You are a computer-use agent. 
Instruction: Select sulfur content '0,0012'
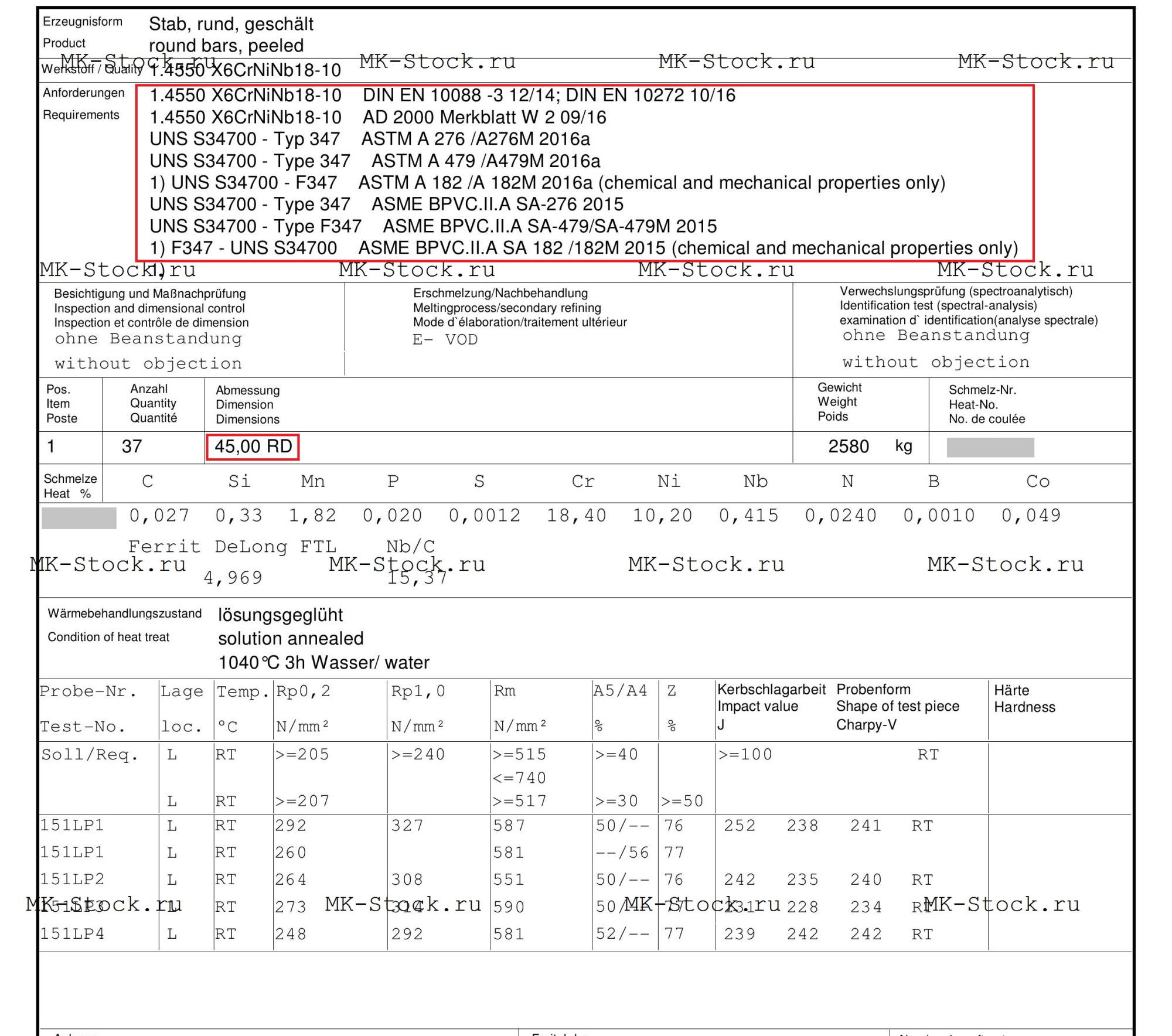(485, 516)
